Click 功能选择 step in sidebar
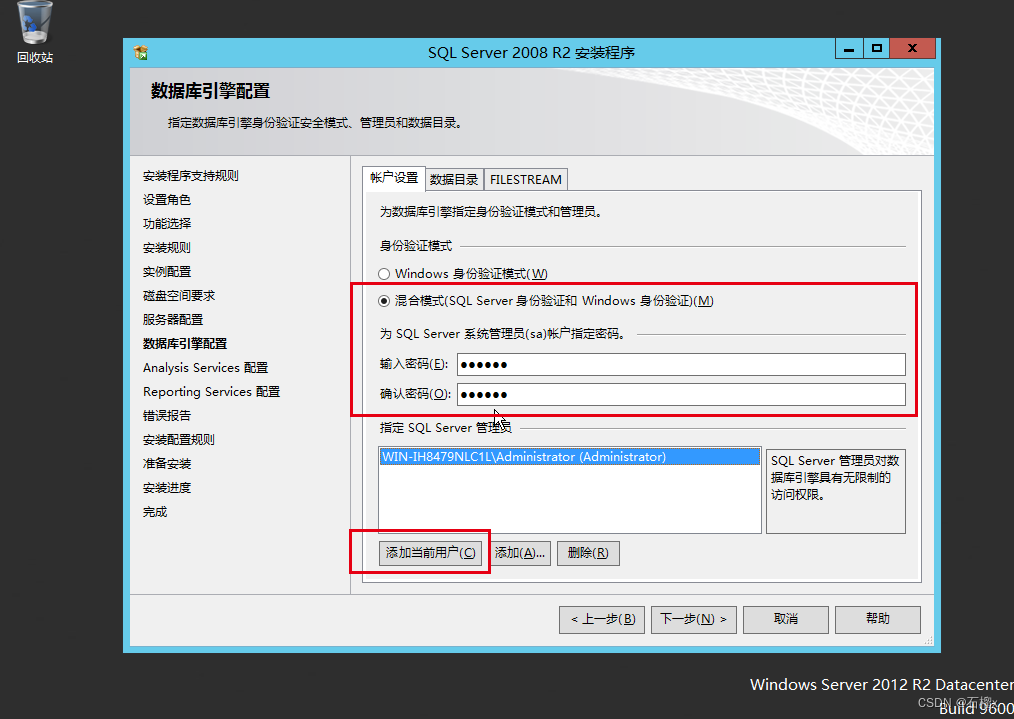Viewport: 1014px width, 719px height. point(167,224)
